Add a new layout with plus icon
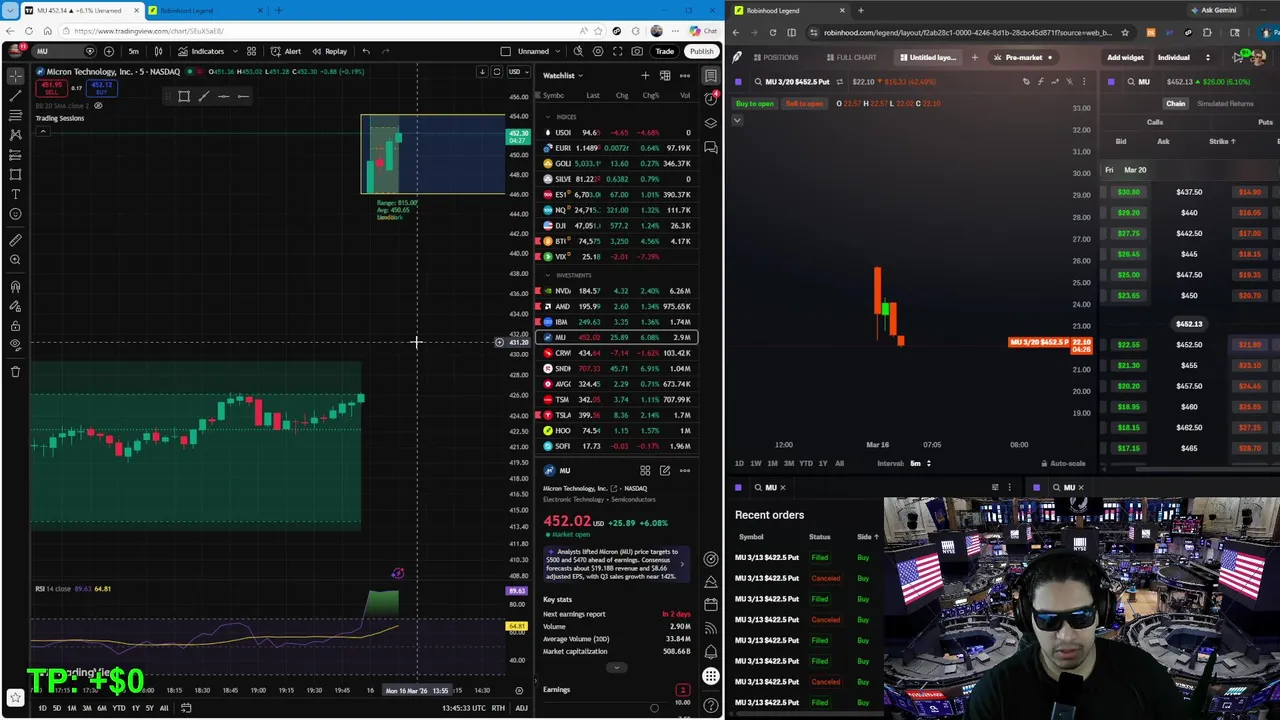This screenshot has width=1280, height=720. (x=974, y=58)
